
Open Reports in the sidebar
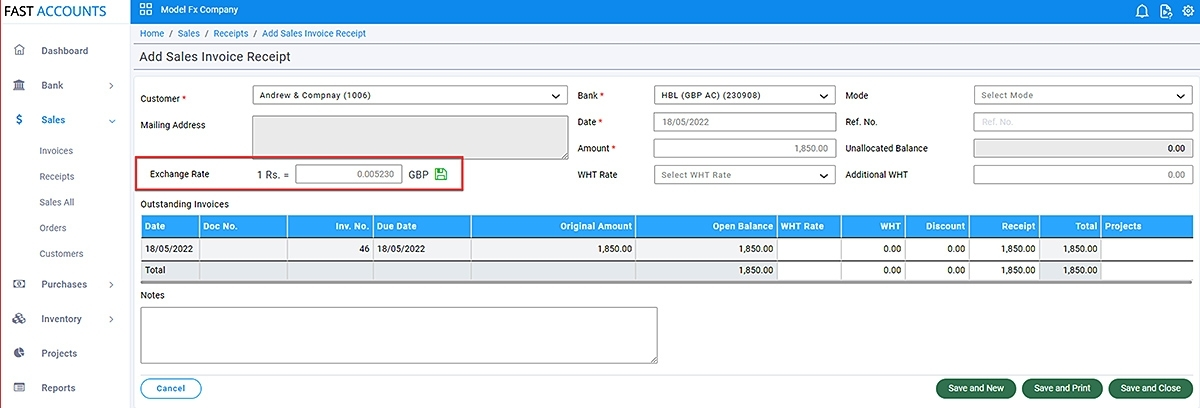tap(58, 388)
